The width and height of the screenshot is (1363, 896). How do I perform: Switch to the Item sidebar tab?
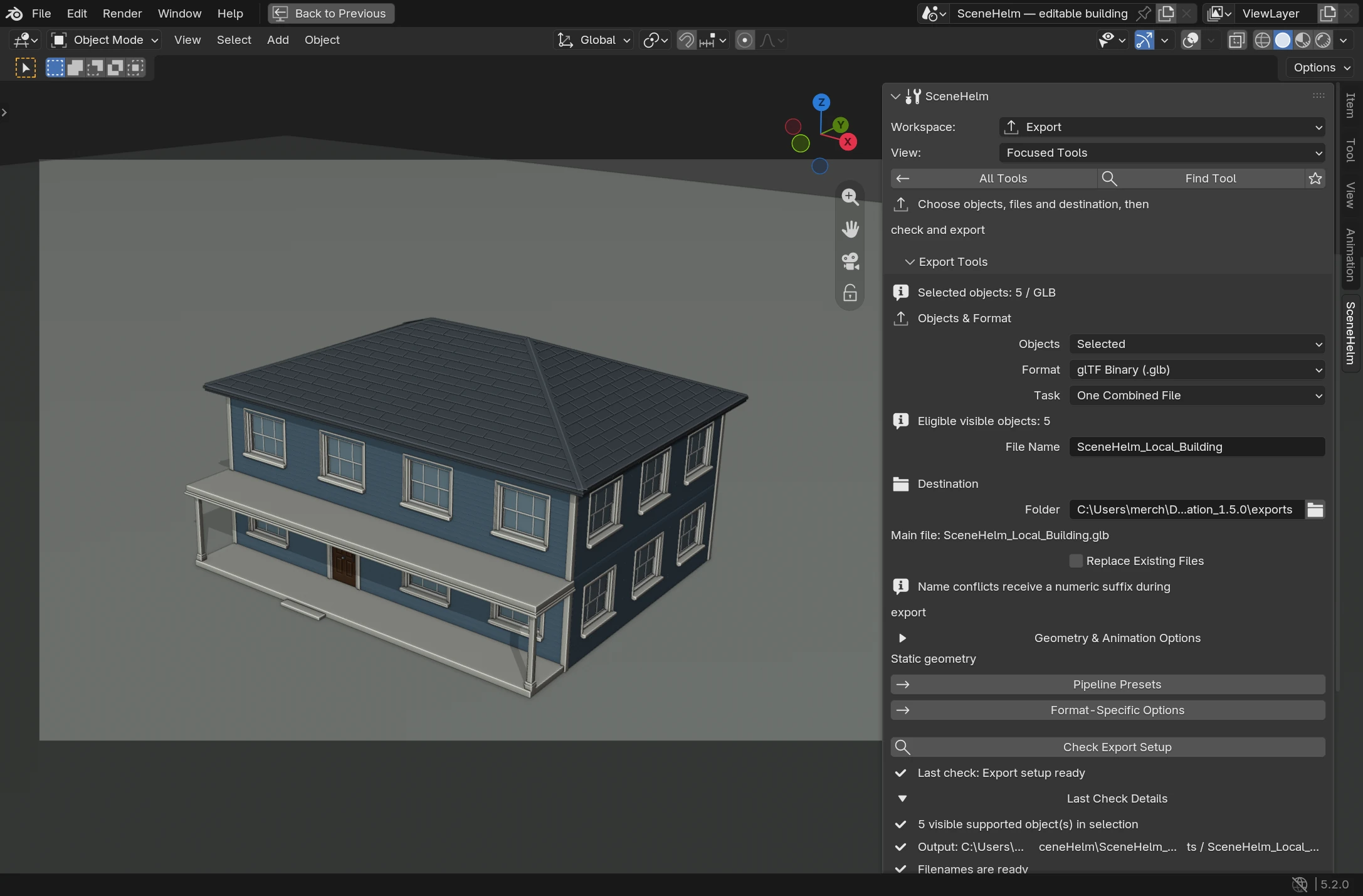(1350, 105)
